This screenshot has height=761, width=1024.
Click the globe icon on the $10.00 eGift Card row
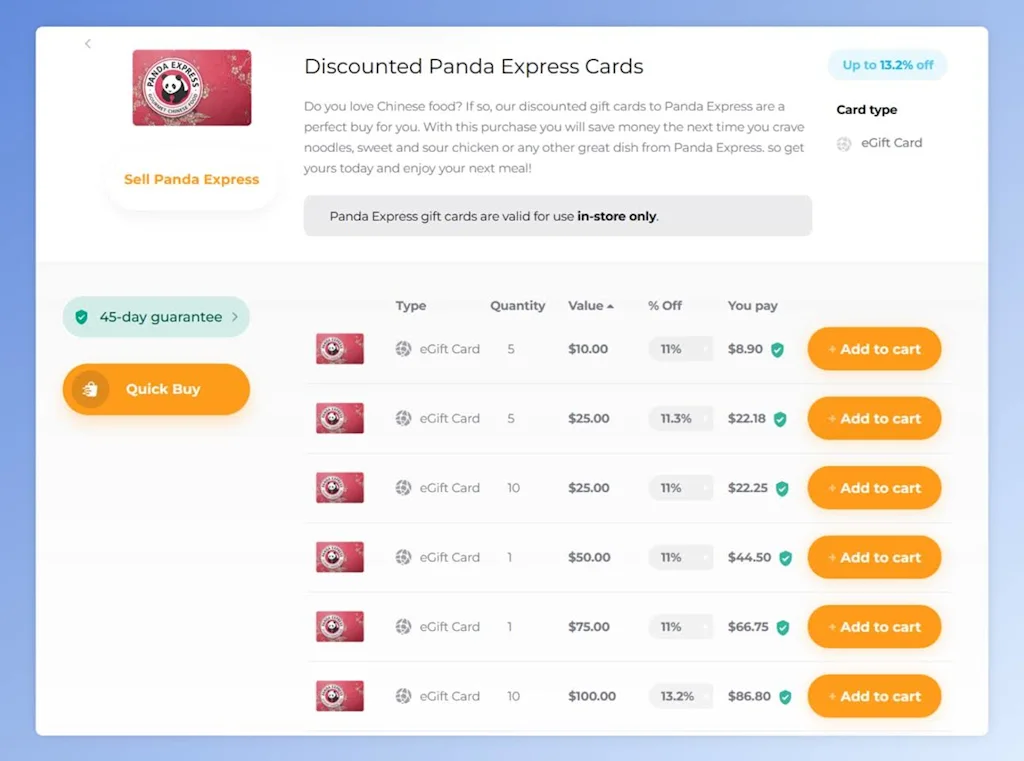[x=404, y=349]
